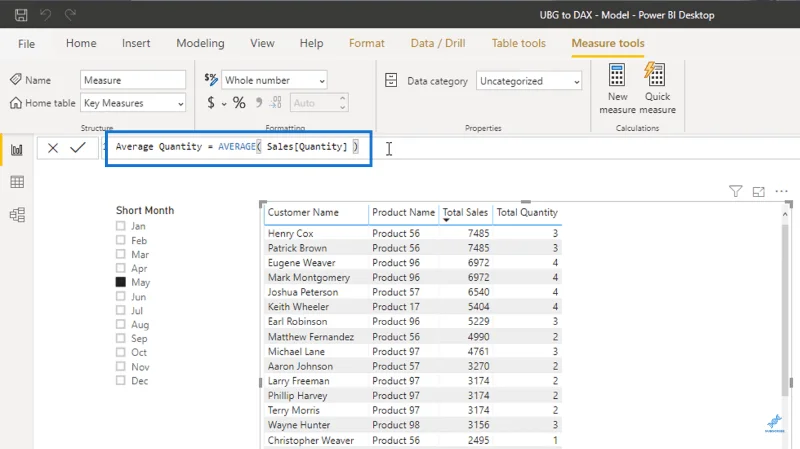The image size is (800, 449).
Task: Check the Feb month checkbox
Action: (x=120, y=240)
